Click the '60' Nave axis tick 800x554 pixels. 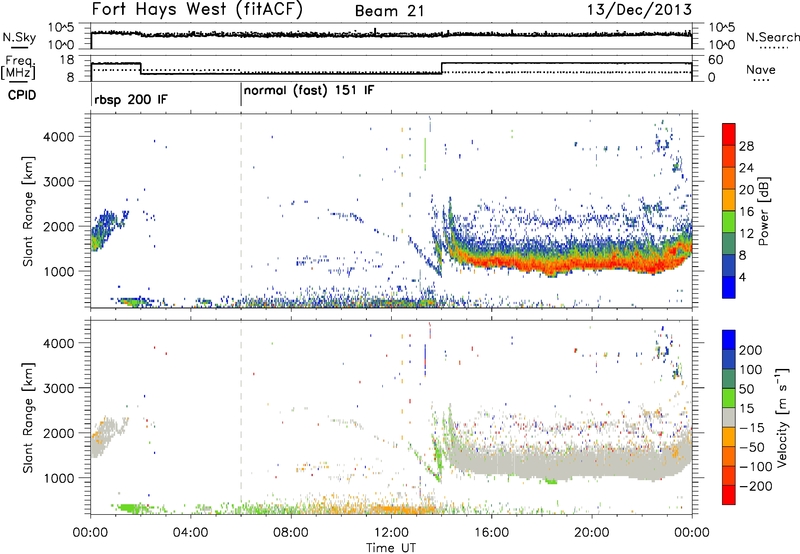[x=716, y=60]
